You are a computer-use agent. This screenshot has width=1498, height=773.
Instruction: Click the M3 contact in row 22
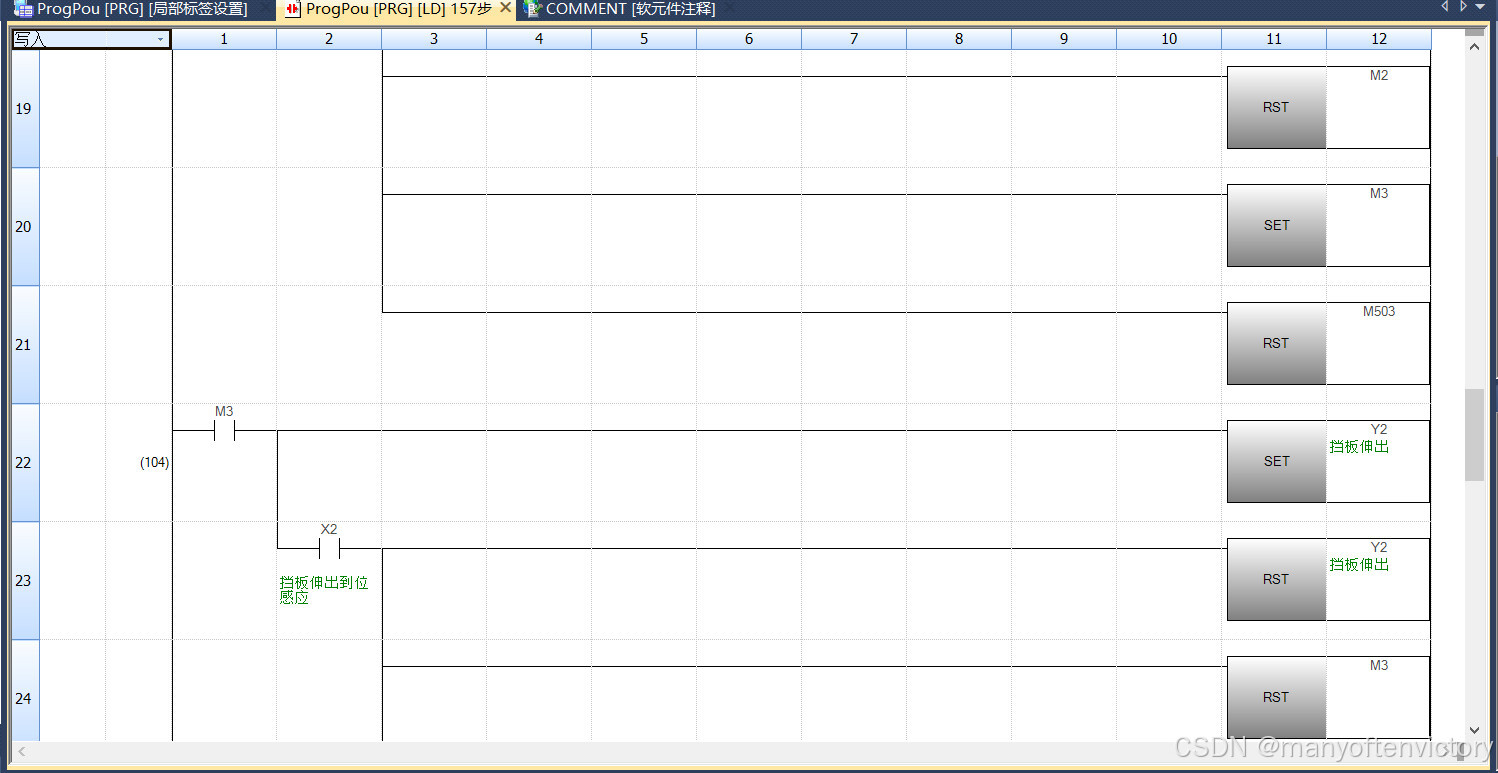tap(224, 431)
